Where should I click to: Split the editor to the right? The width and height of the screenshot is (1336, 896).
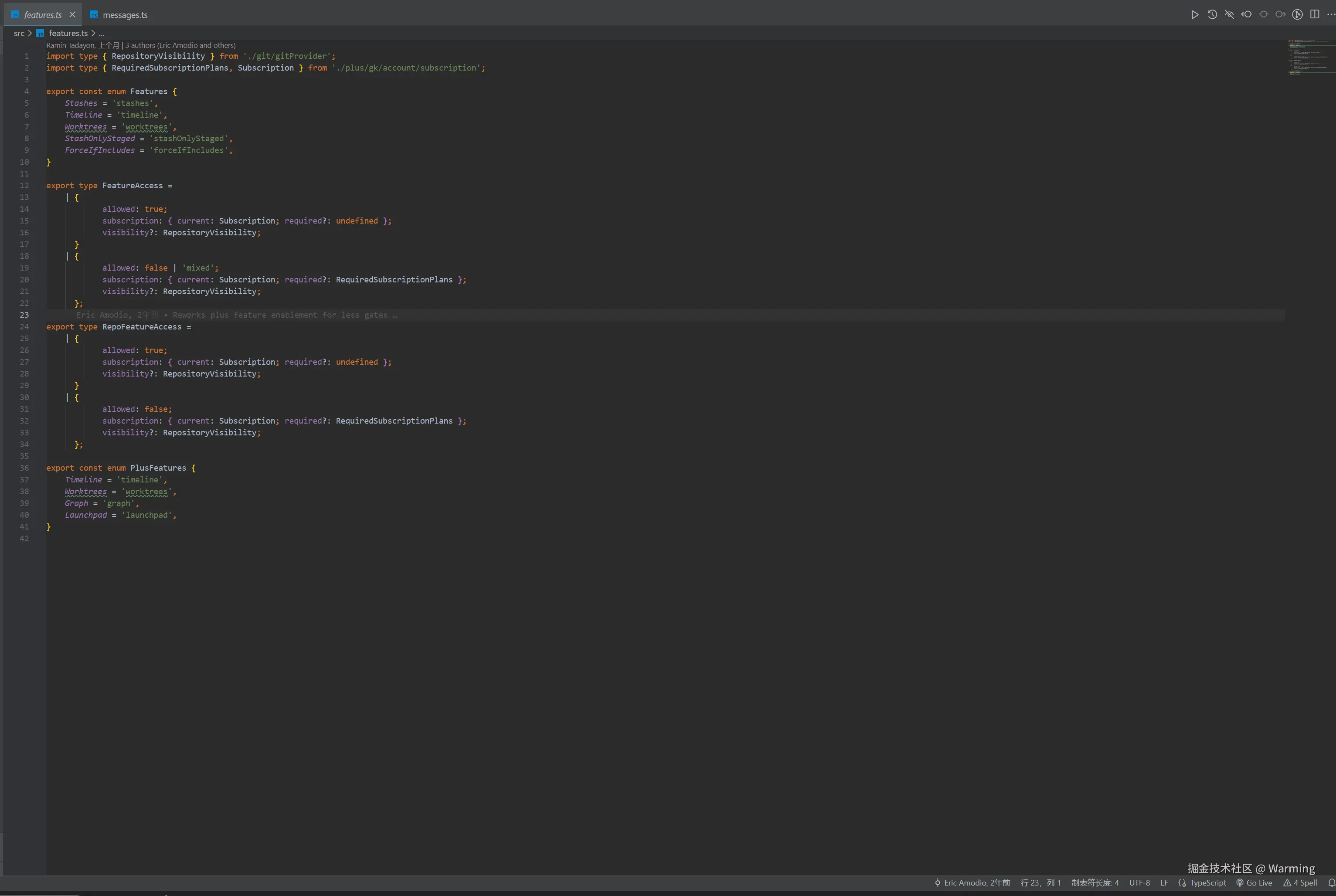[x=1314, y=14]
